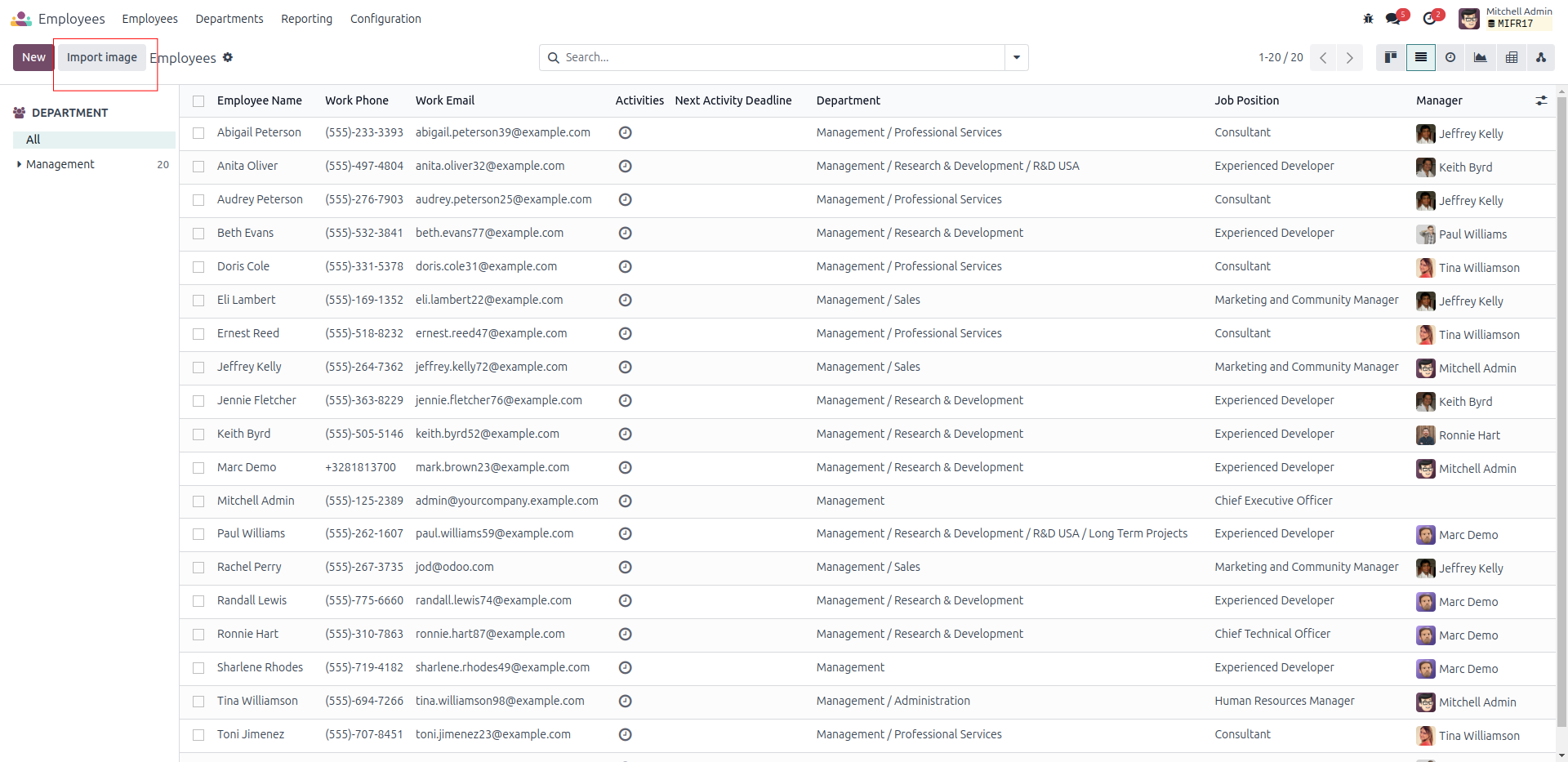Screen dimensions: 1568x762
Task: Switch to Pivot view
Action: point(1512,57)
